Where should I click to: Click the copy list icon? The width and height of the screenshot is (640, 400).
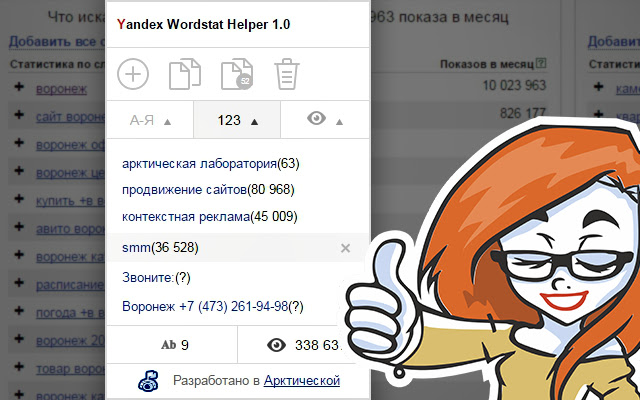(185, 74)
